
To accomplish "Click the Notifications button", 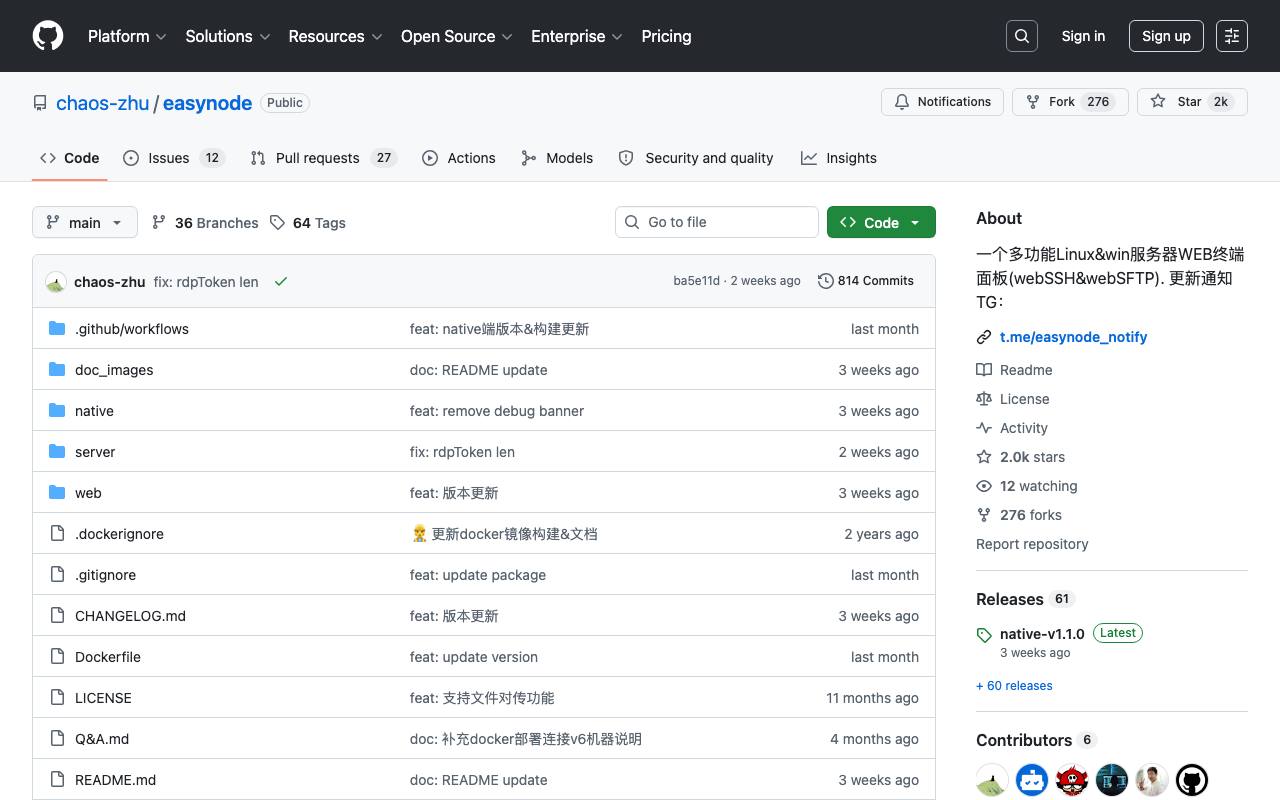I will [x=942, y=102].
